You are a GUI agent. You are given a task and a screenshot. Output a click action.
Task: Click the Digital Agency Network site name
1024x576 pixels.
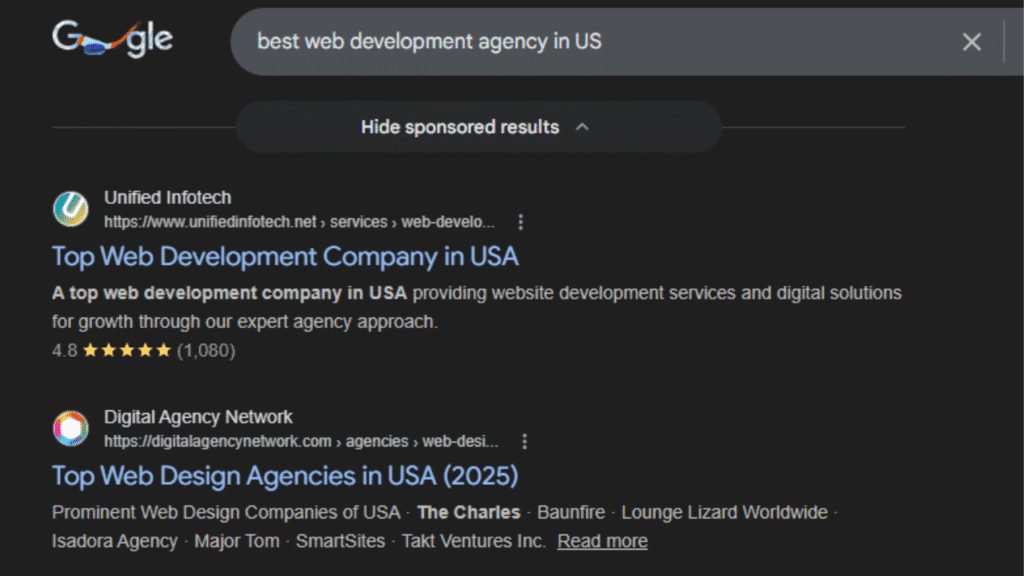pyautogui.click(x=198, y=417)
